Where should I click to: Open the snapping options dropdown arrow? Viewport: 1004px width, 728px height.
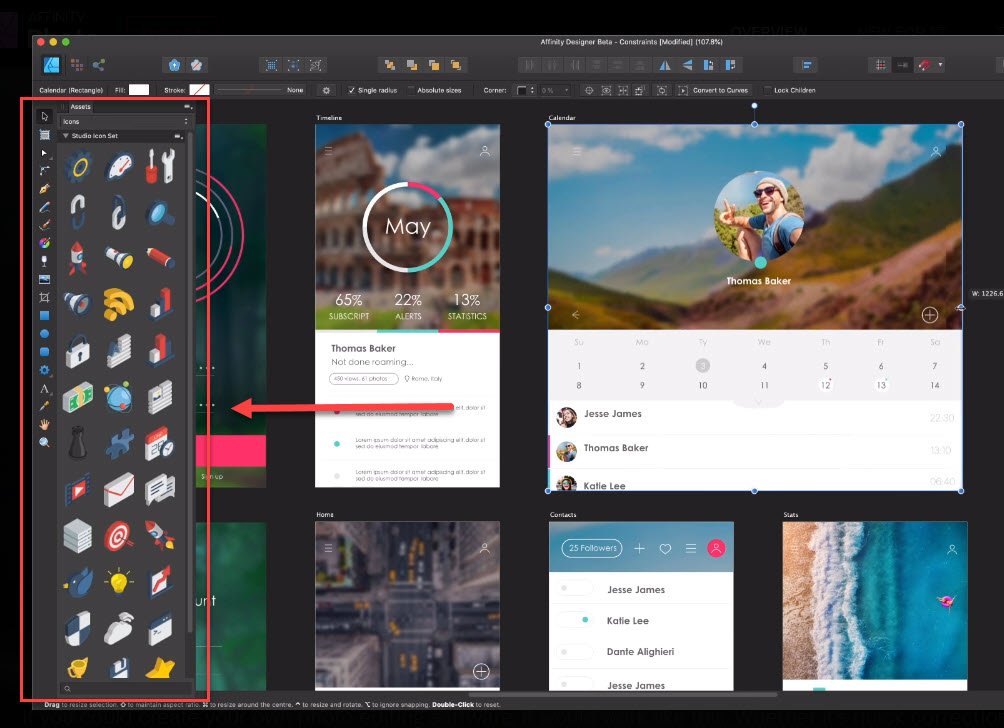coord(940,65)
